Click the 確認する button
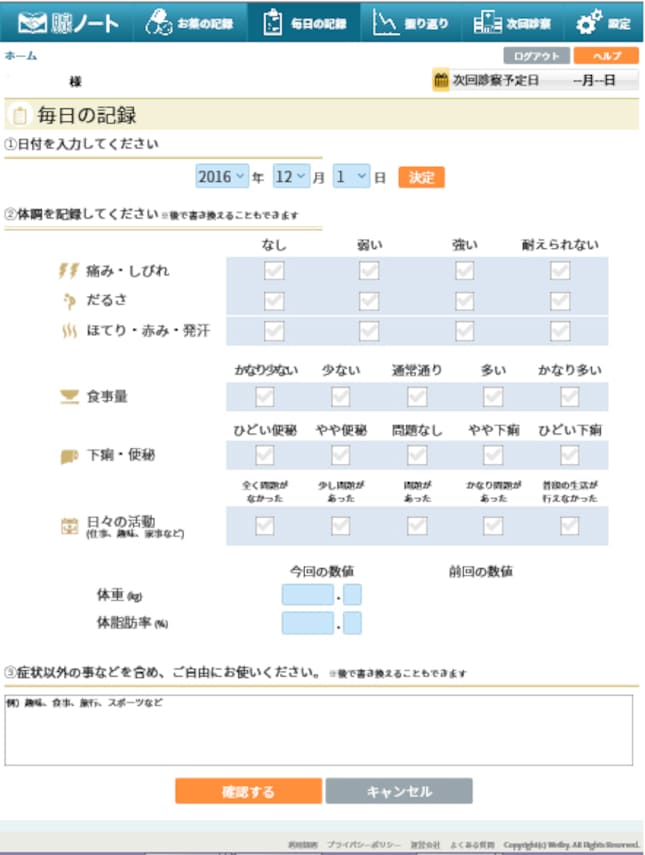This screenshot has width=645, height=855. pyautogui.click(x=248, y=791)
